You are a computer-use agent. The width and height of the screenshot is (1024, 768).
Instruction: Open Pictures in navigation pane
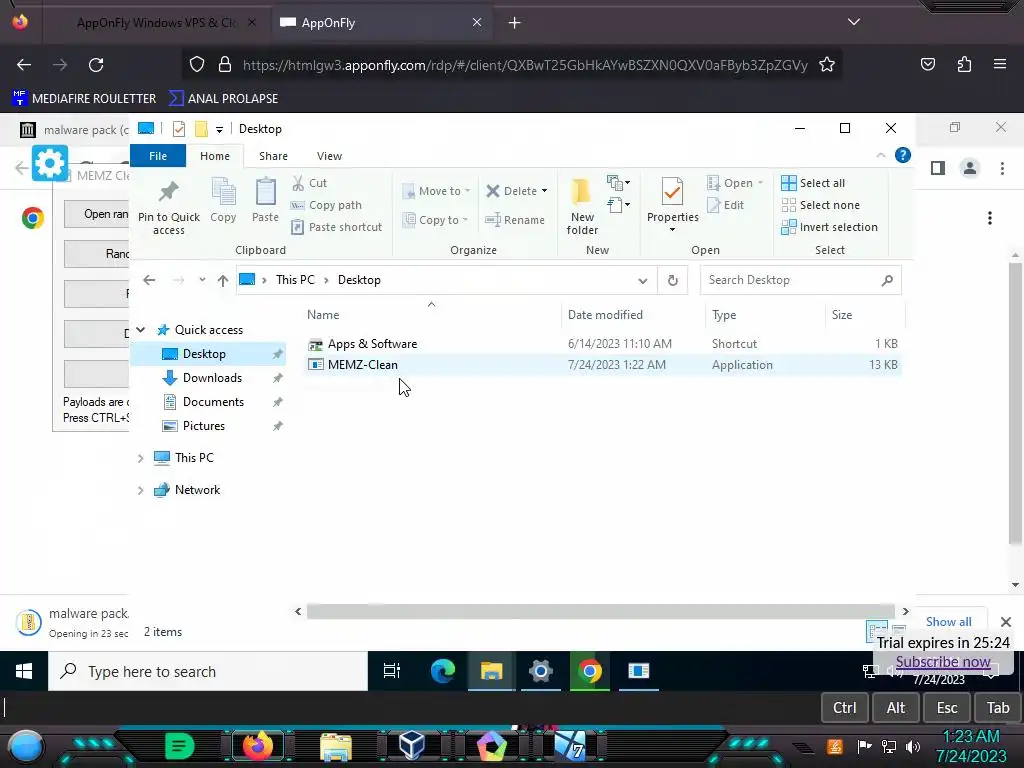(x=204, y=426)
